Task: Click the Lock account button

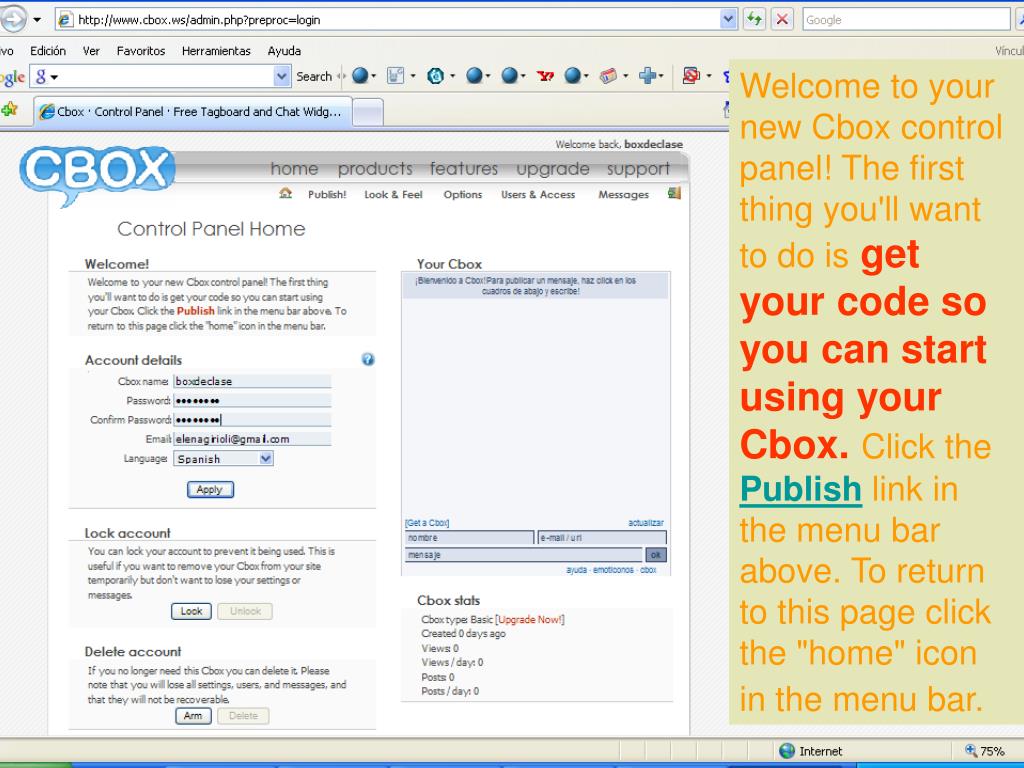Action: (x=191, y=611)
